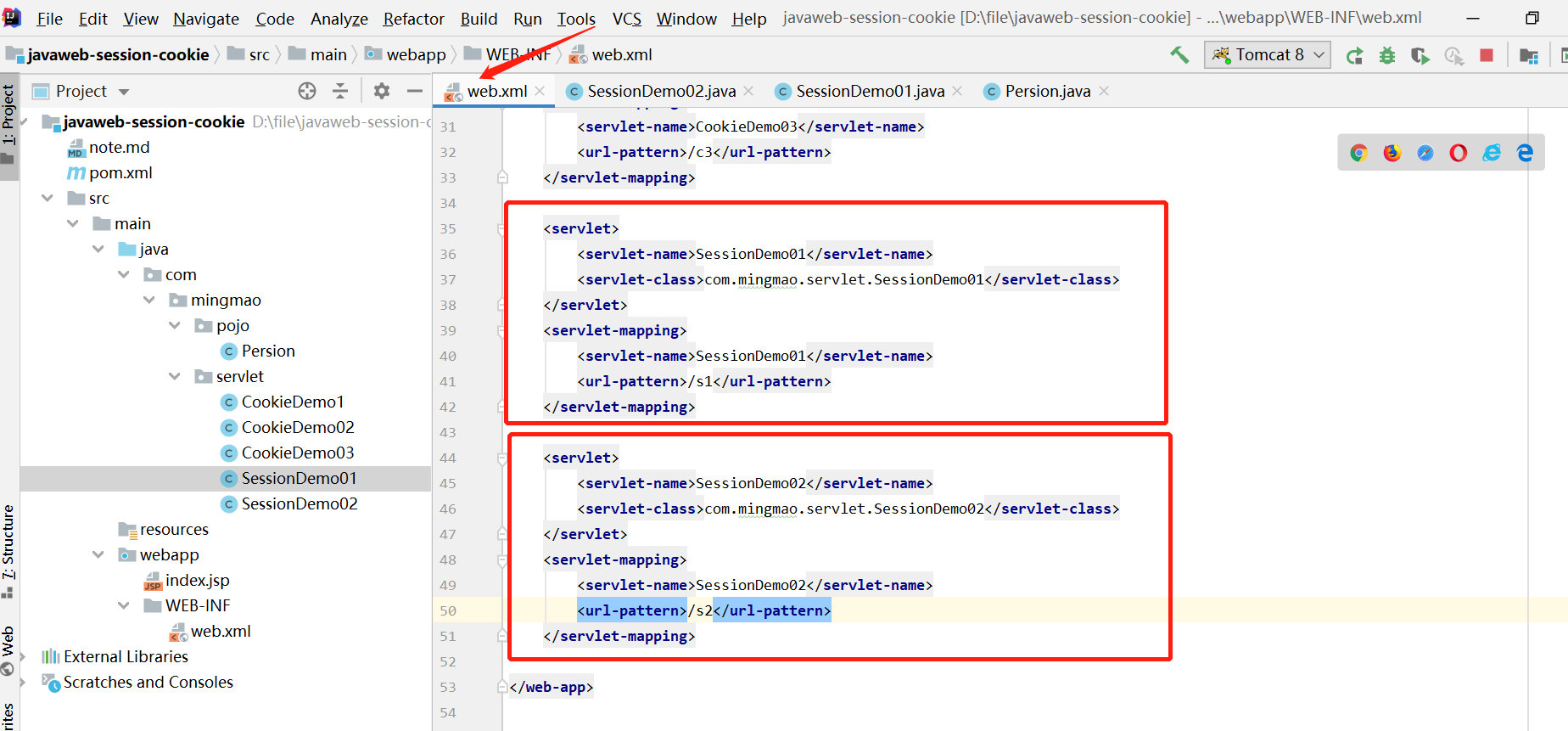
Task: Click line number 44 in gutter
Action: click(x=448, y=458)
